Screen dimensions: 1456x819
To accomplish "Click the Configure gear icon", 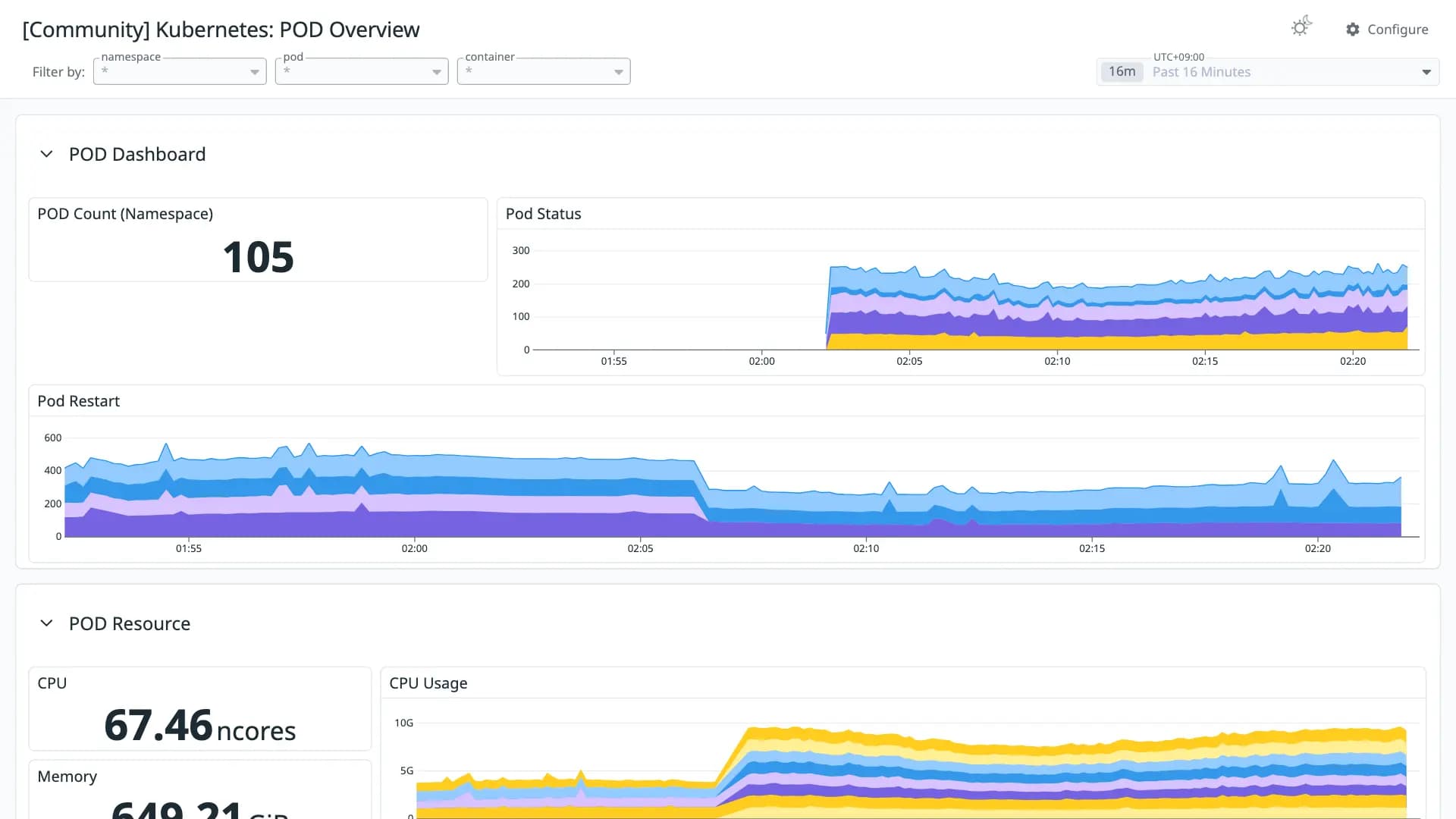I will pos(1353,30).
